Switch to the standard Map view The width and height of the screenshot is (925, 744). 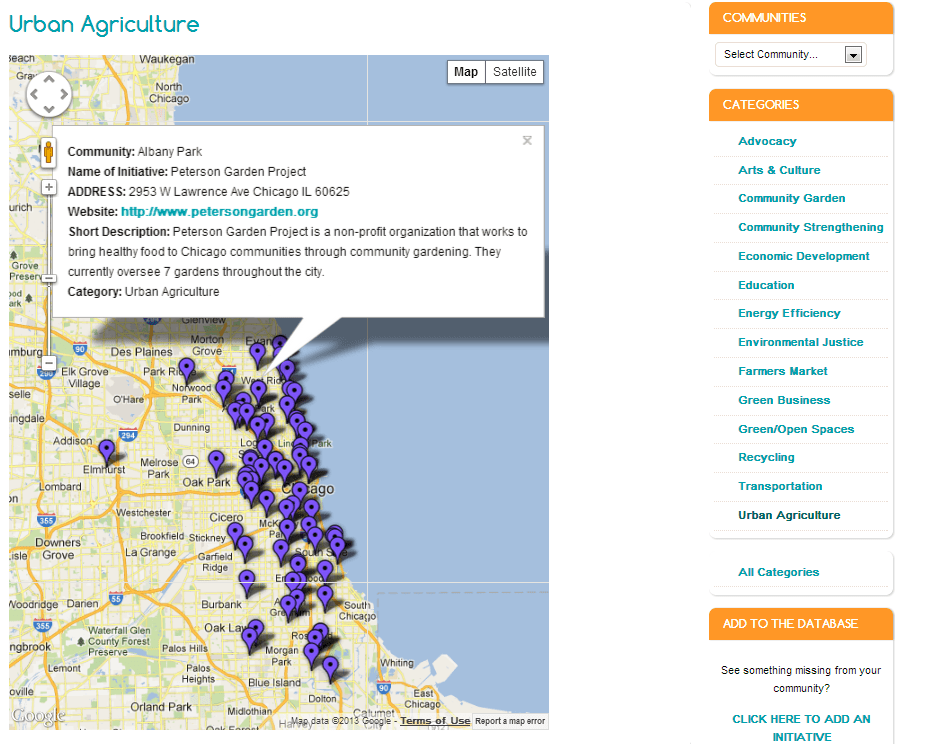[466, 72]
